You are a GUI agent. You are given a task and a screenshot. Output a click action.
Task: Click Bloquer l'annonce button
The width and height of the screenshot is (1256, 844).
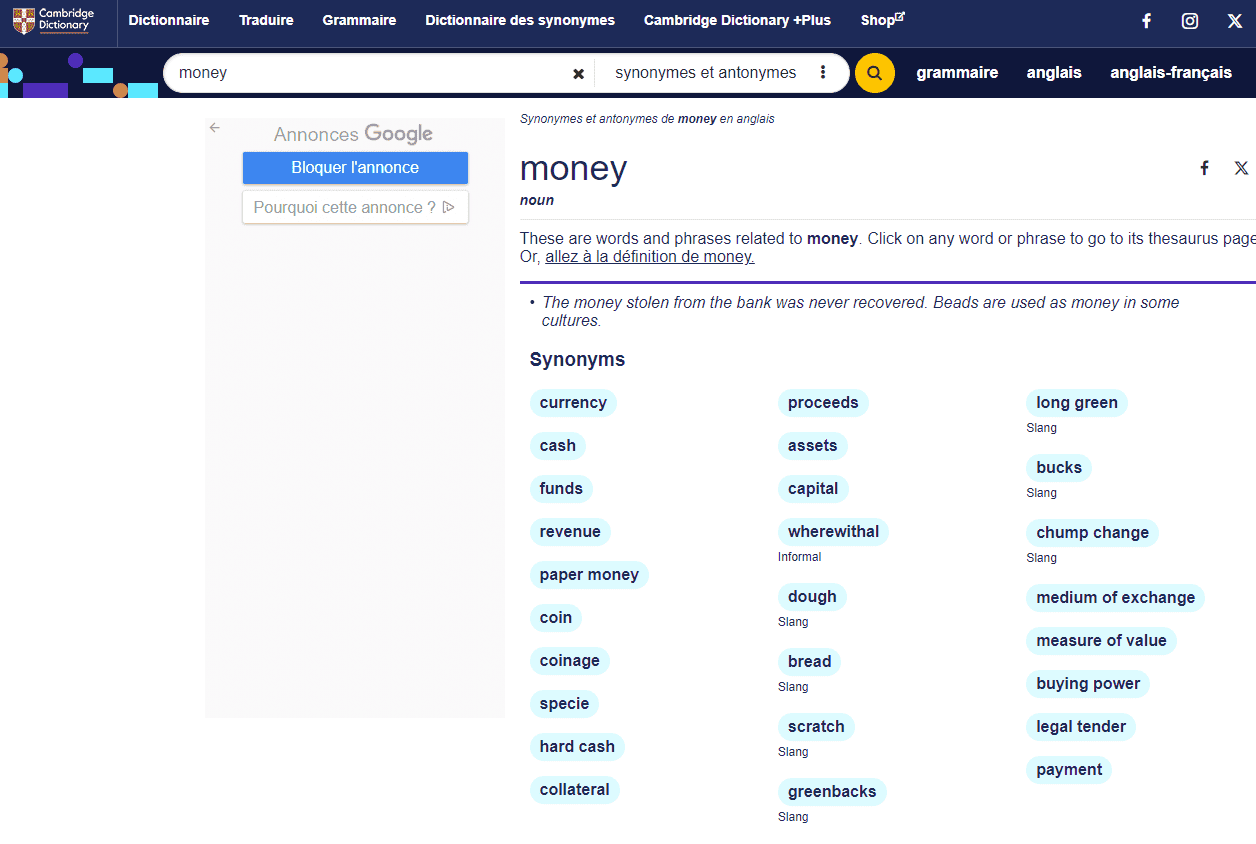[x=355, y=168]
